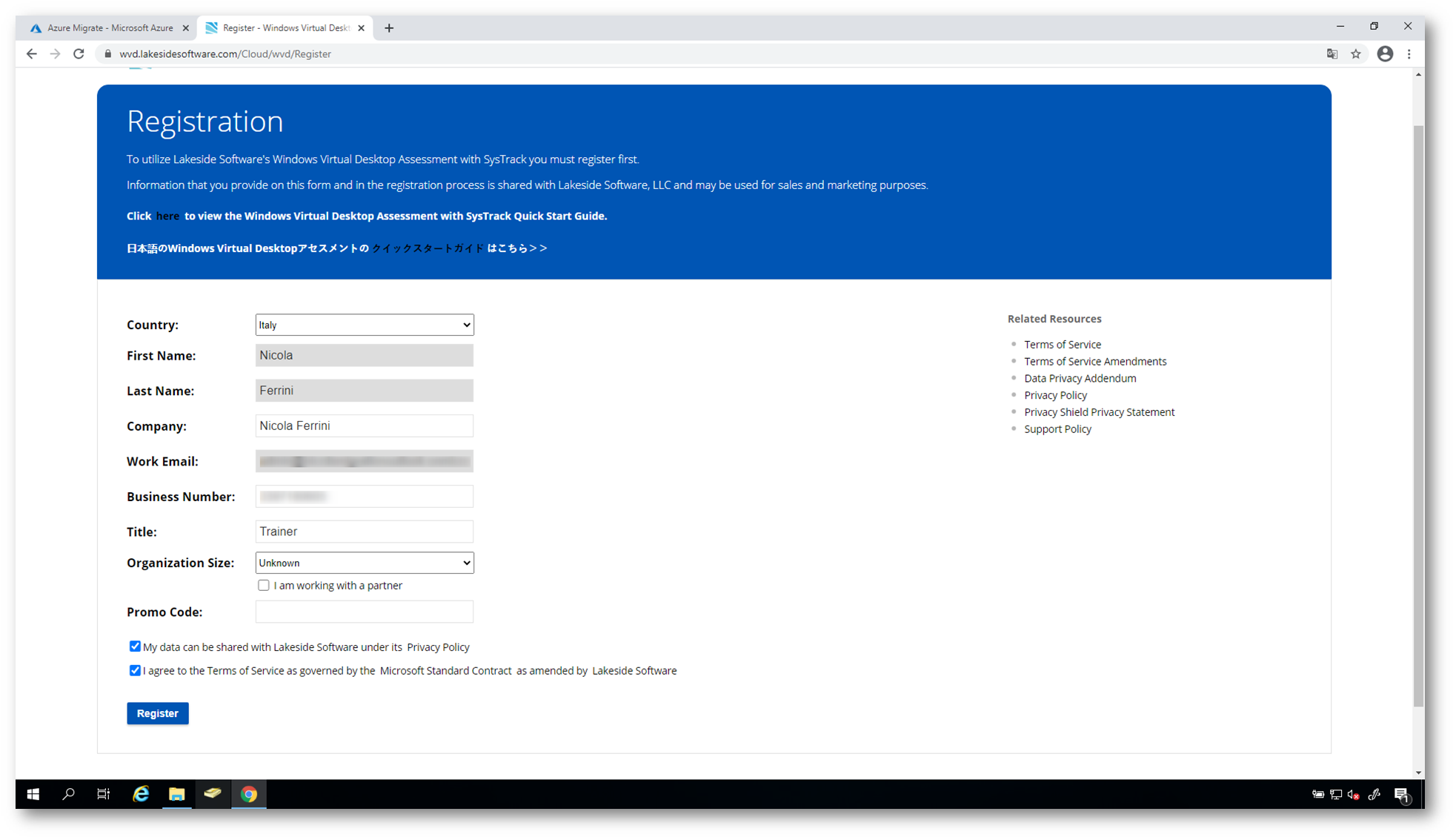Screen dimensions: 1456x840
Task: Click the Title field
Action: pyautogui.click(x=365, y=532)
